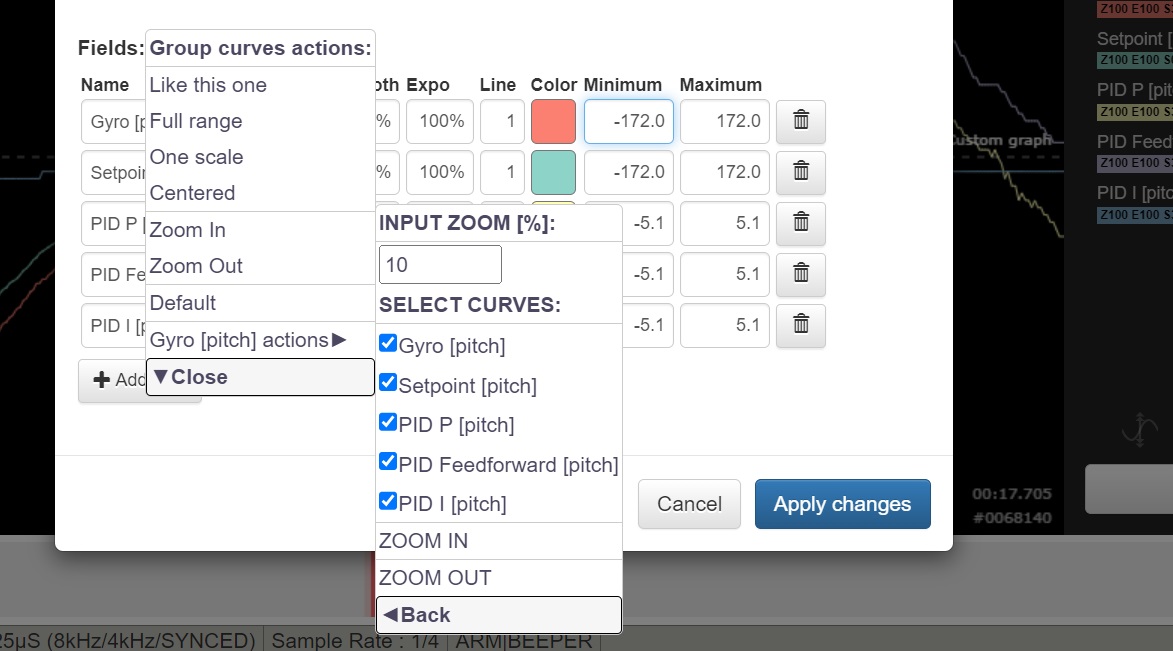
Task: Click trash icon for Setpoint row
Action: pyautogui.click(x=800, y=172)
